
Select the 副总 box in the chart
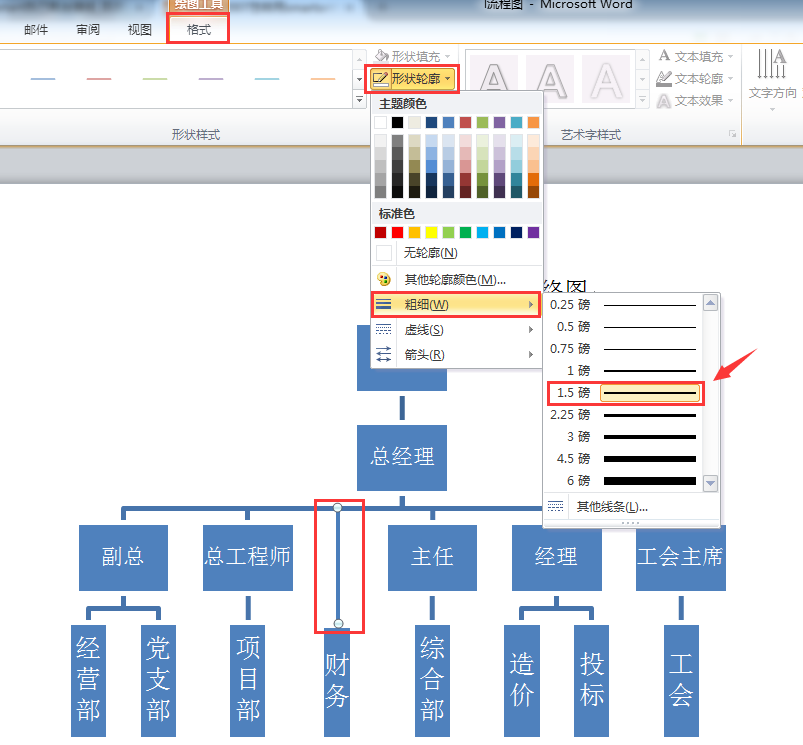[x=123, y=558]
